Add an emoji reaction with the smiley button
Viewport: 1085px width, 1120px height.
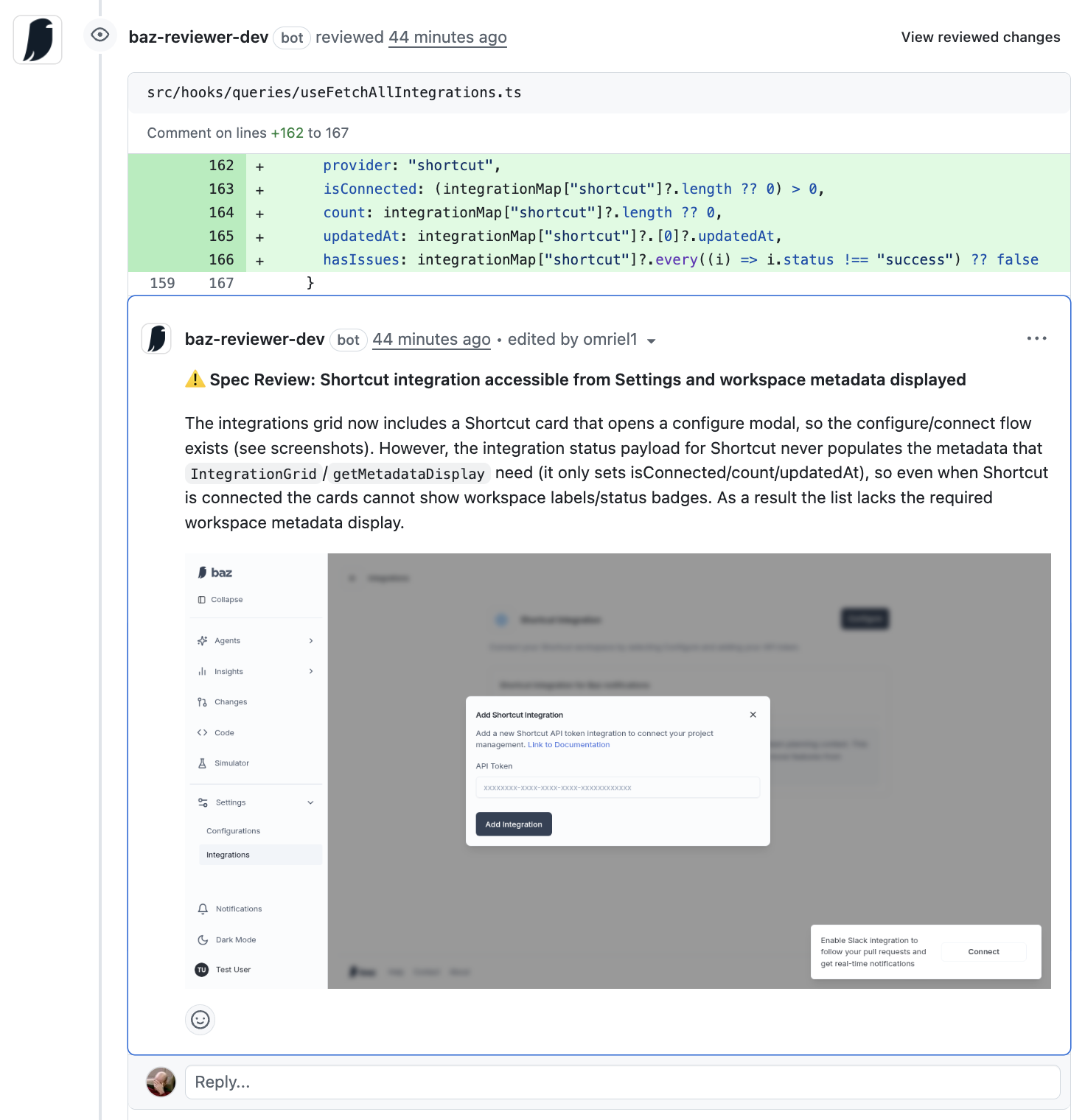[x=200, y=1020]
